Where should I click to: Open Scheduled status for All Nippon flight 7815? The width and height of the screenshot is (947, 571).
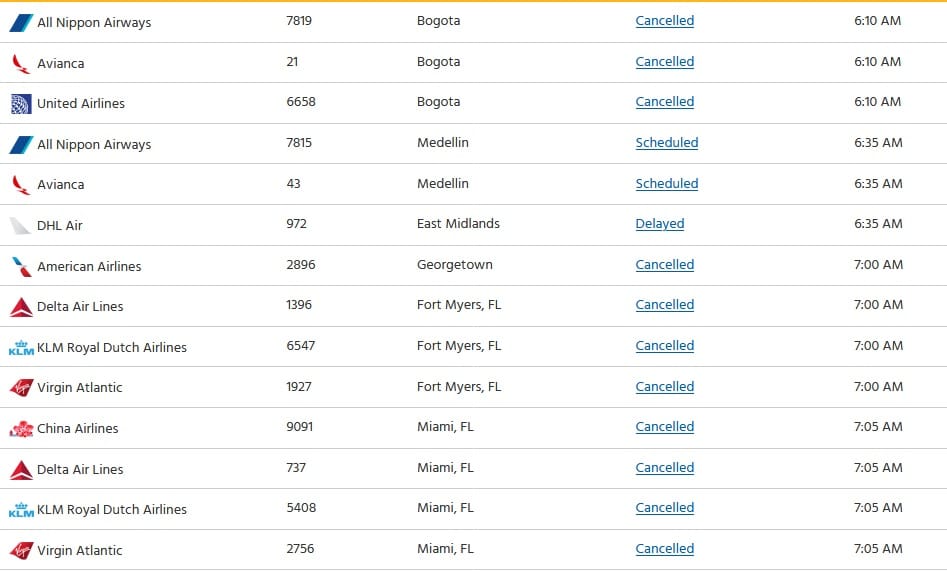[667, 143]
